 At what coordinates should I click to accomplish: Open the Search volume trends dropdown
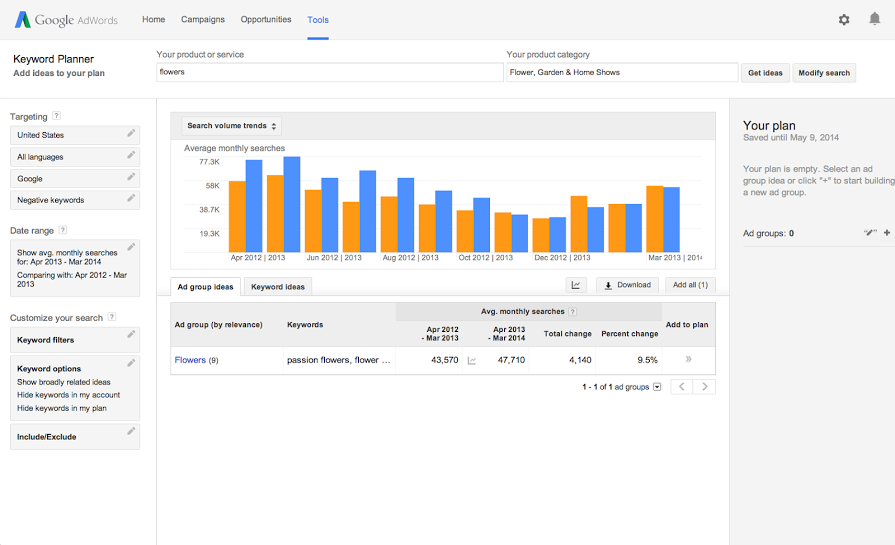232,126
